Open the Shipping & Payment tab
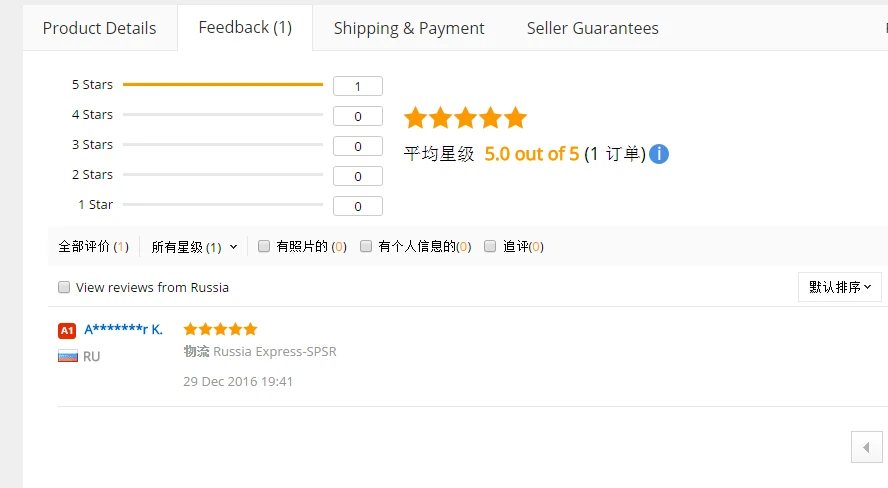The image size is (888, 488). click(409, 28)
